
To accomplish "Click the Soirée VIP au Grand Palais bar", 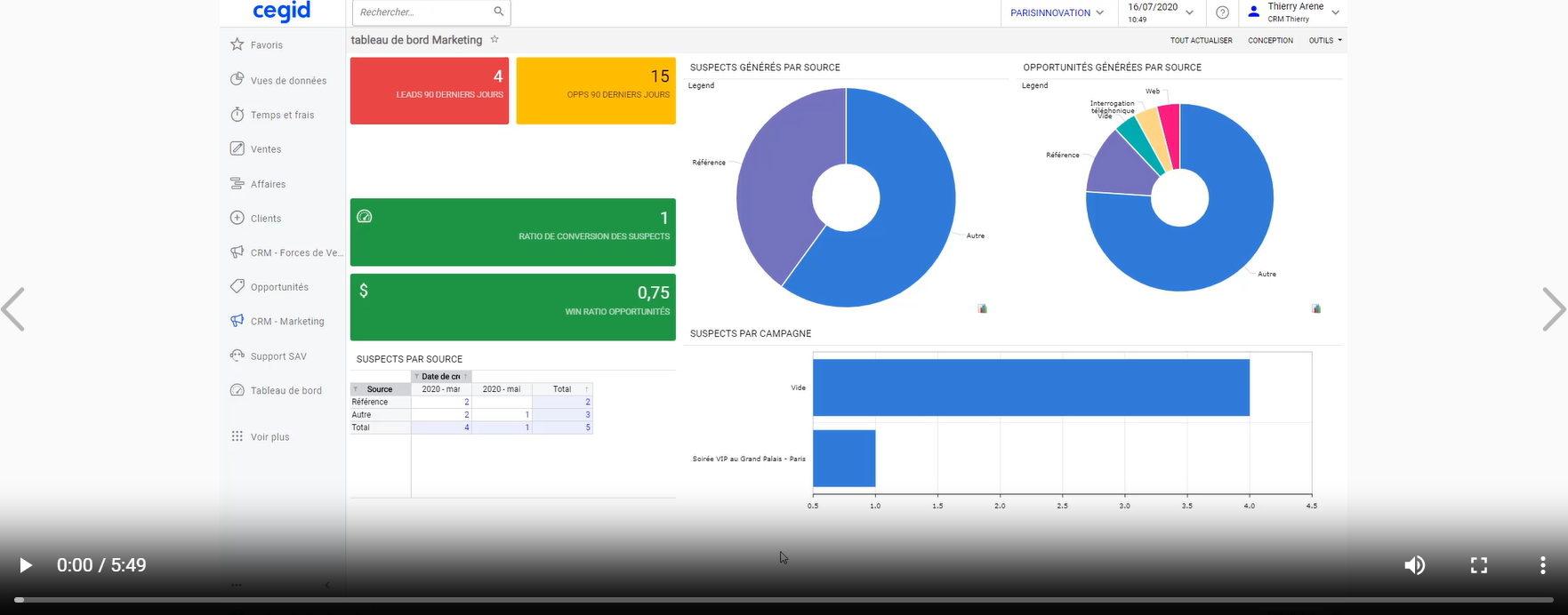I will click(844, 459).
